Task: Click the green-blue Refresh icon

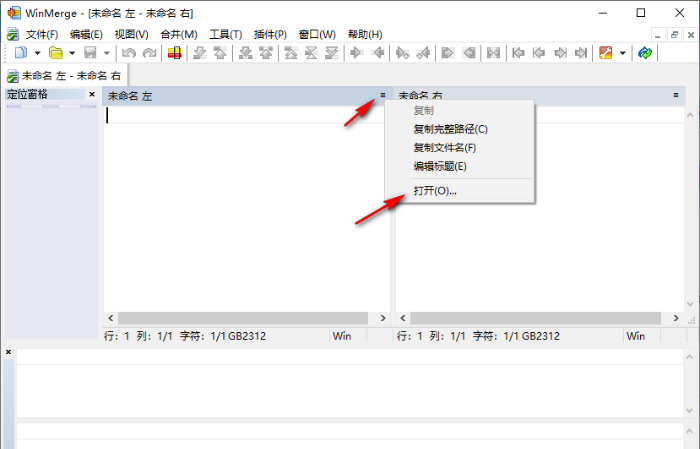Action: [x=645, y=53]
